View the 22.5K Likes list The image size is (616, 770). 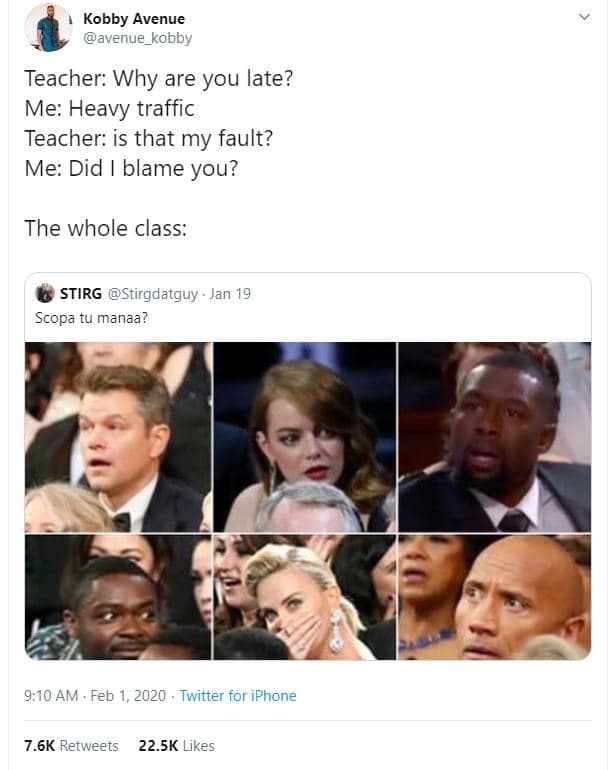[x=177, y=745]
